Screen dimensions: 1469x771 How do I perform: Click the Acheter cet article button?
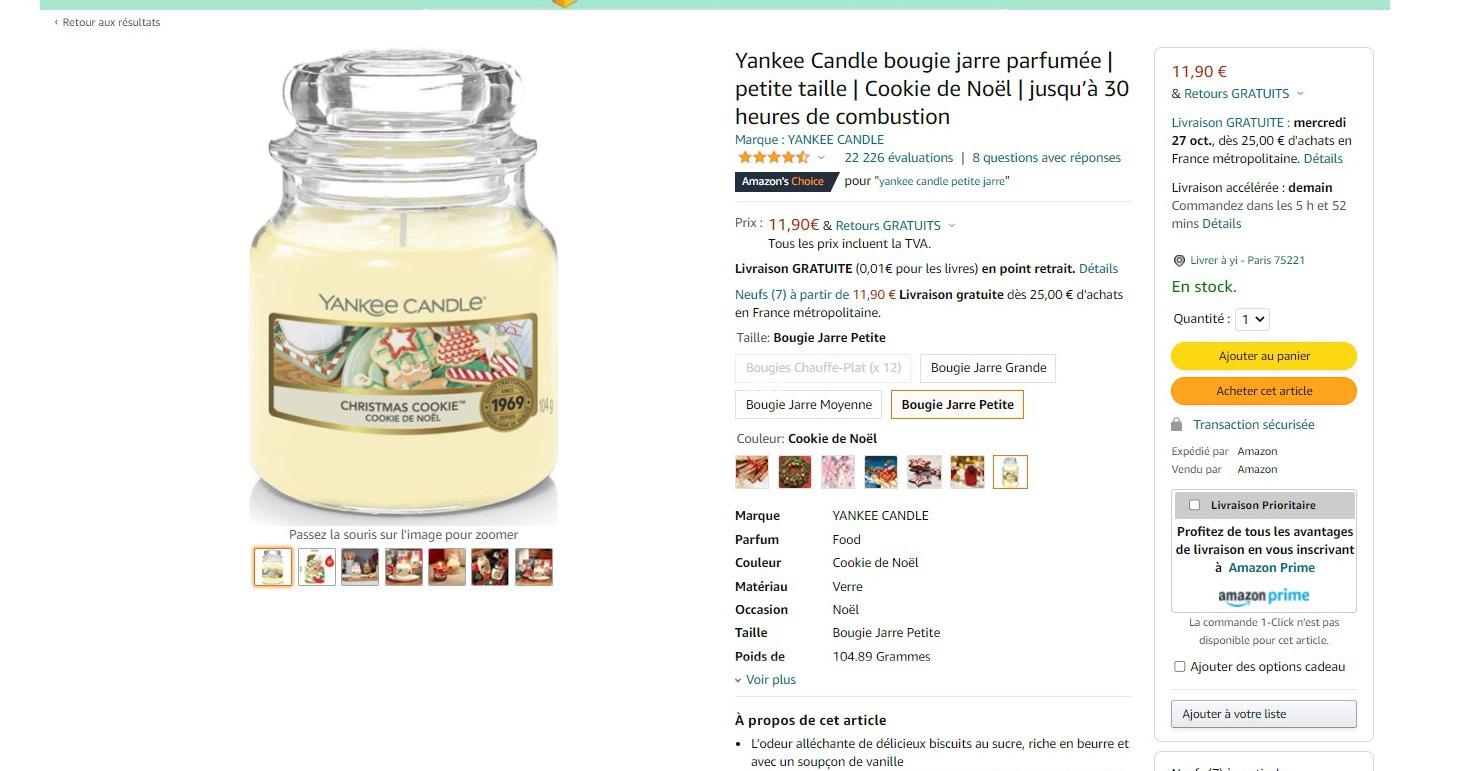click(1264, 391)
